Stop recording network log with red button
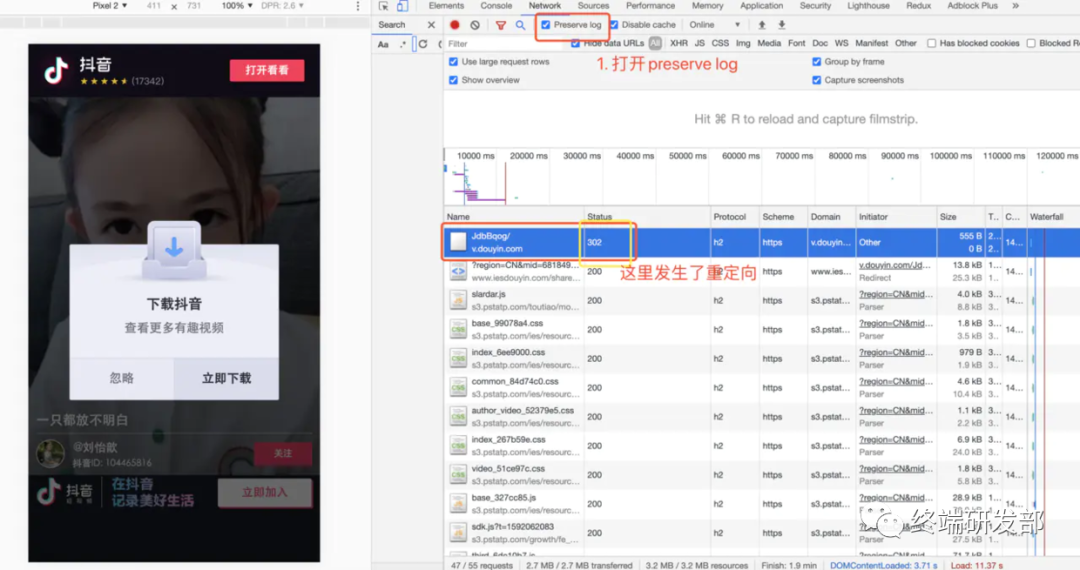This screenshot has width=1080, height=570. pyautogui.click(x=455, y=25)
